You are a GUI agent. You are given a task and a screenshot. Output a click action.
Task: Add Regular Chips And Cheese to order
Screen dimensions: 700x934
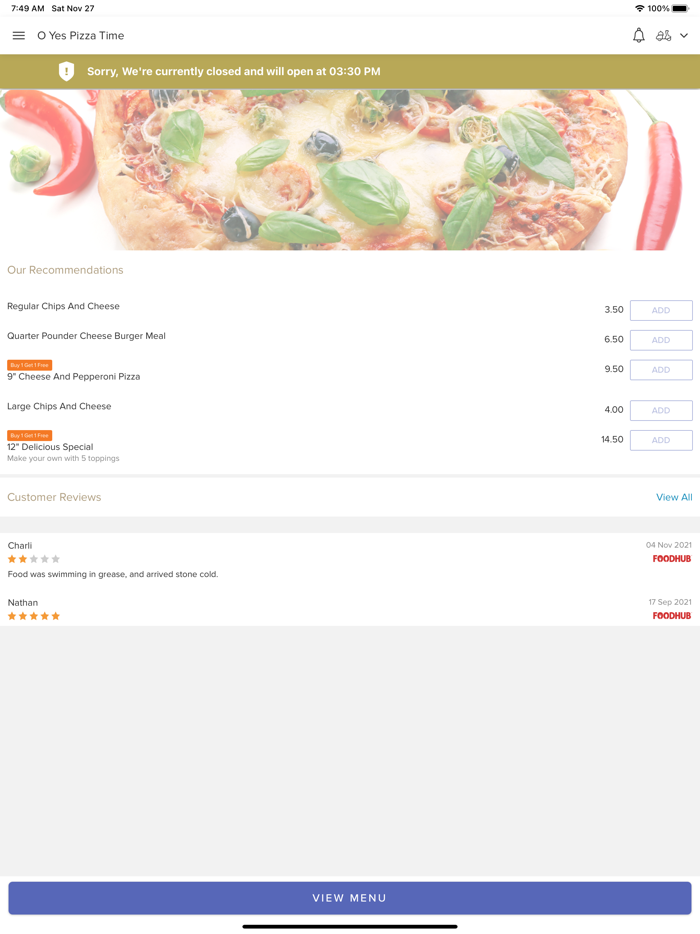tap(660, 310)
